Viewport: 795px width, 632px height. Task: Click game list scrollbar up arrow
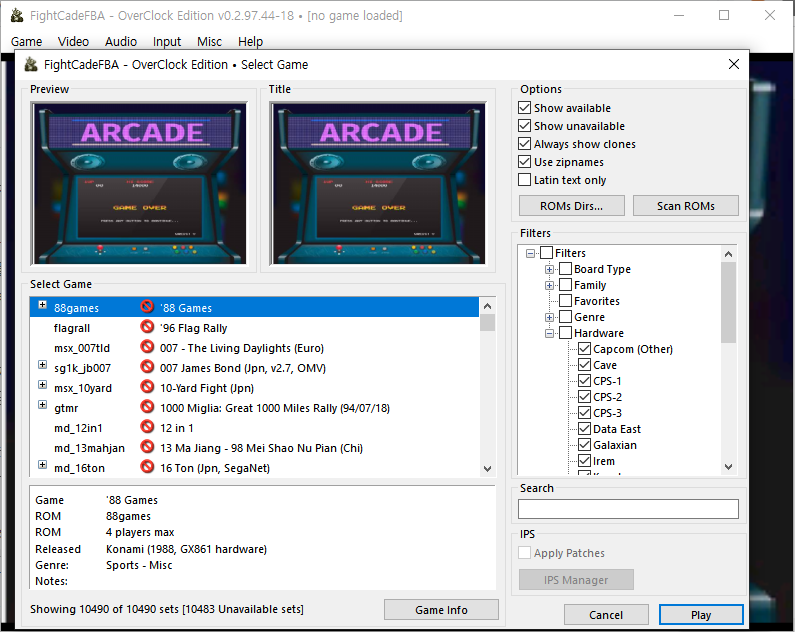click(487, 306)
